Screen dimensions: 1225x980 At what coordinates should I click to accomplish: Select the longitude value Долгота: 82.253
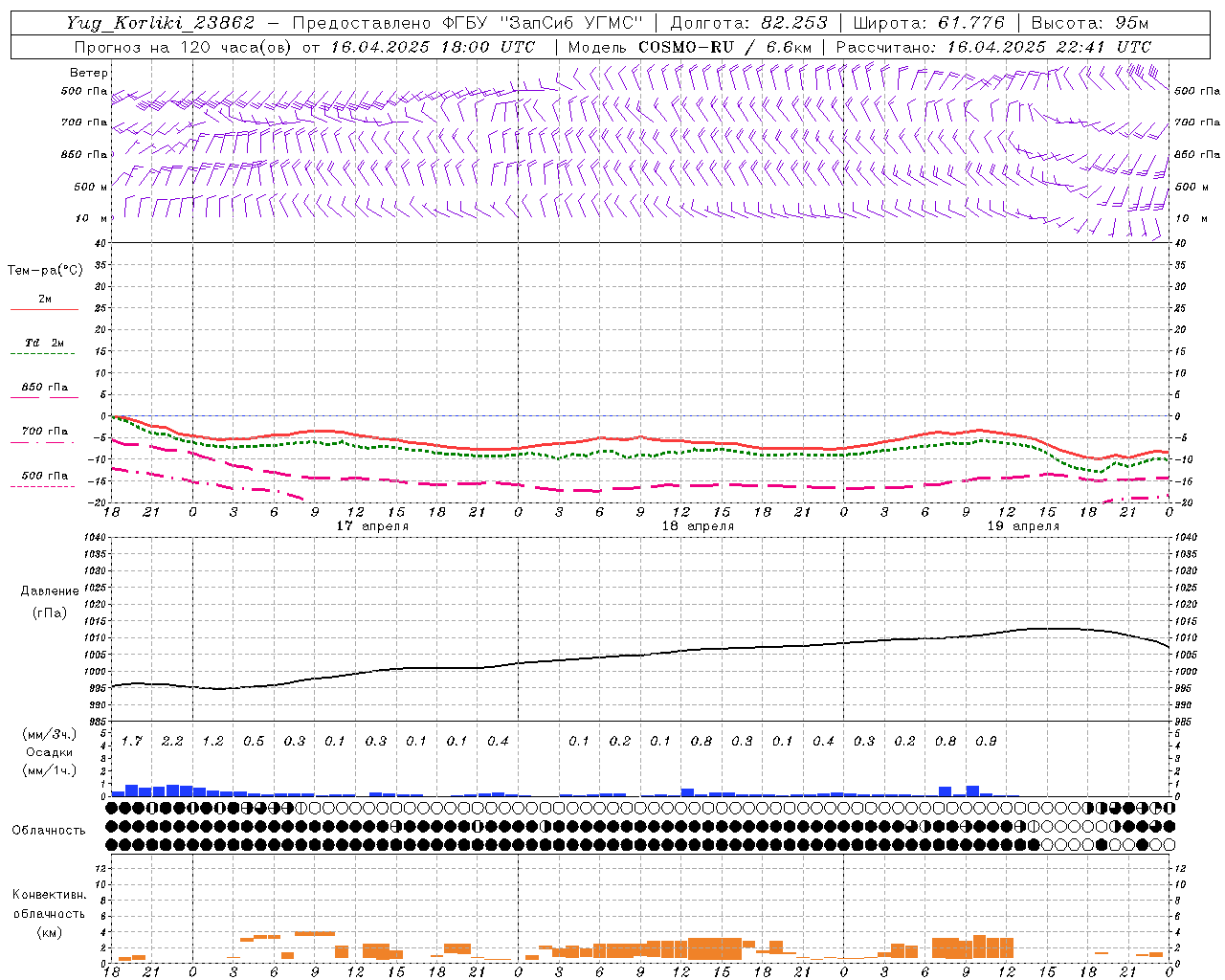pyautogui.click(x=749, y=23)
